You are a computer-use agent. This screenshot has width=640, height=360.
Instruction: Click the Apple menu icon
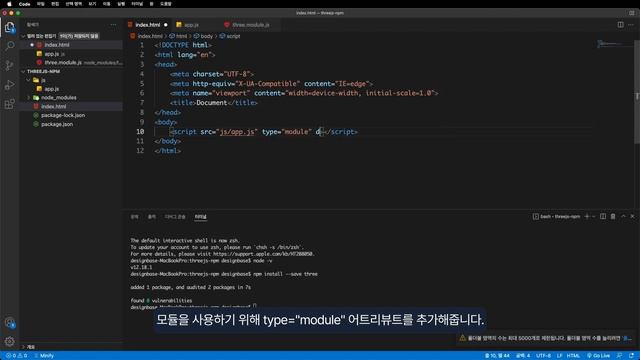pyautogui.click(x=9, y=4)
